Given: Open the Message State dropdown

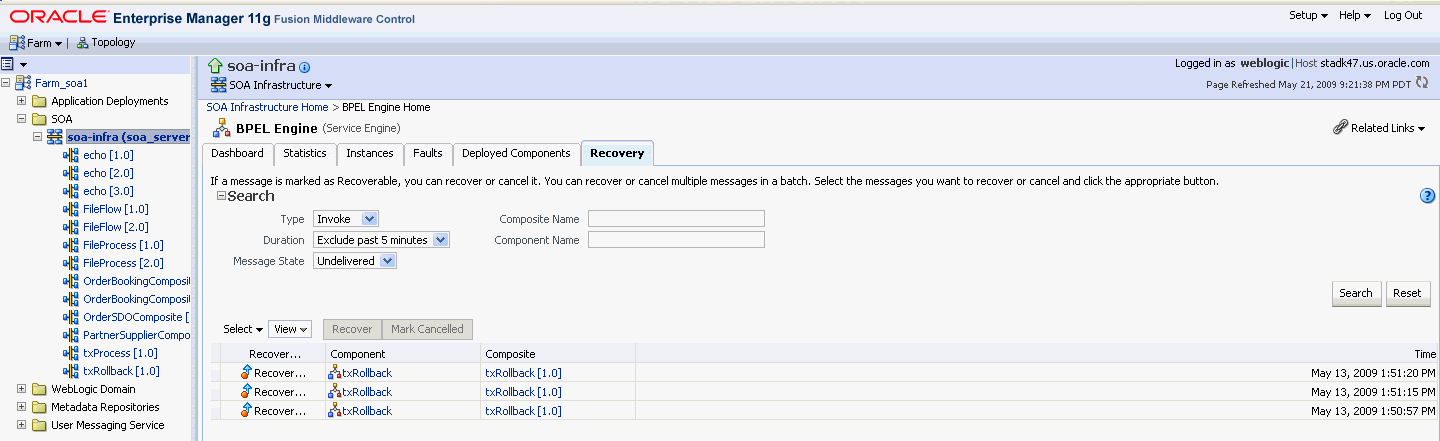Looking at the screenshot, I should click(x=355, y=261).
